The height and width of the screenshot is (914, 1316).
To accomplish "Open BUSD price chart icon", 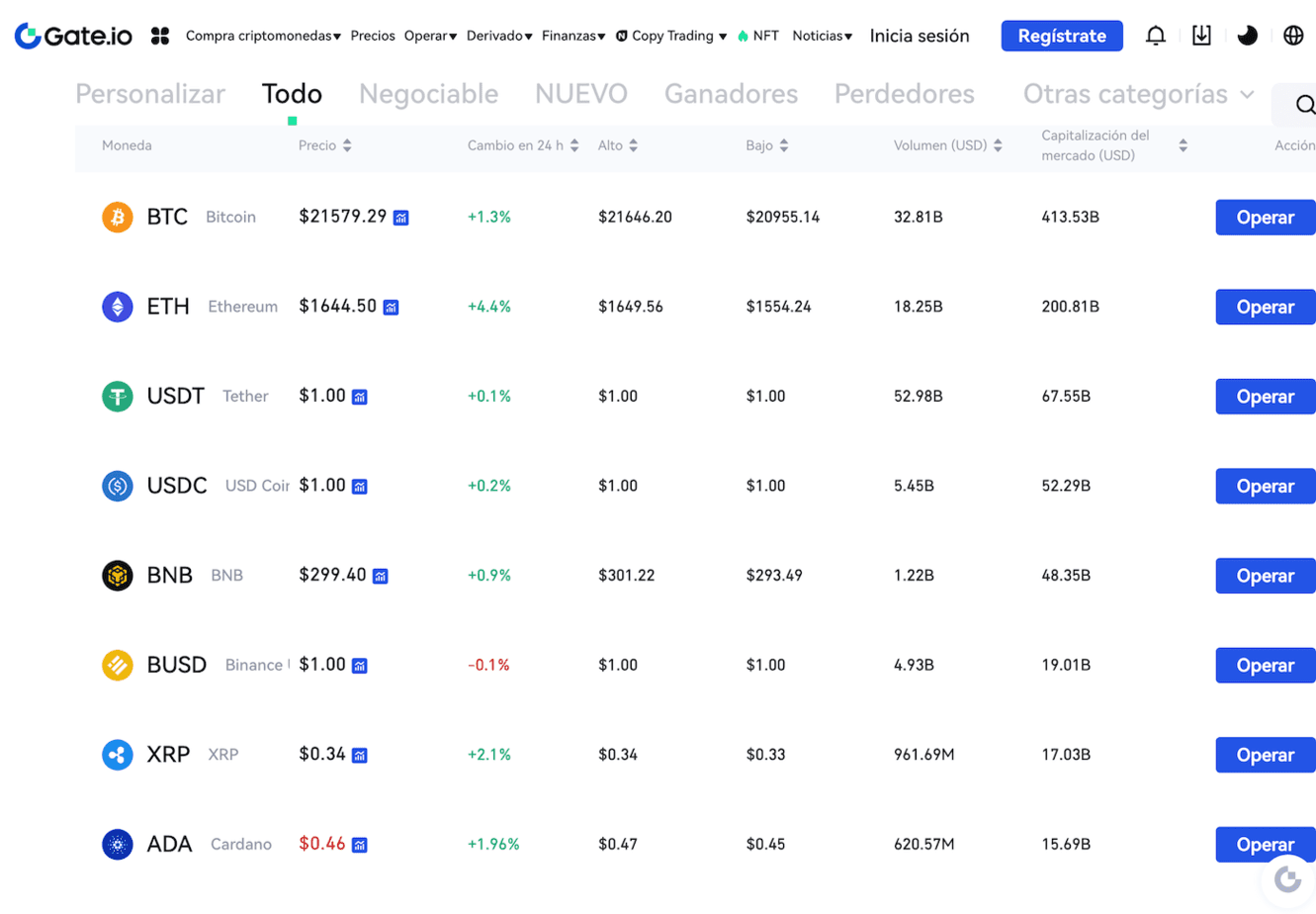I will click(x=360, y=666).
